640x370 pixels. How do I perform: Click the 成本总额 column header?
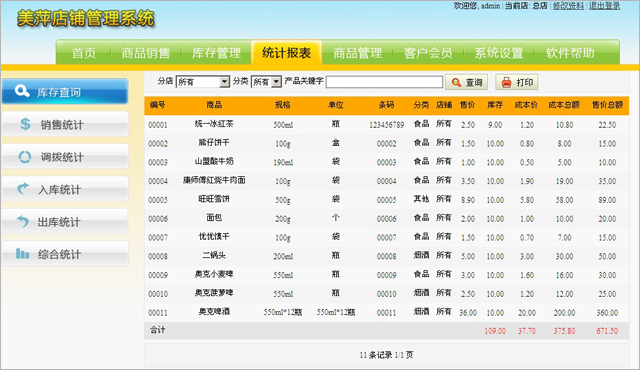(x=564, y=105)
